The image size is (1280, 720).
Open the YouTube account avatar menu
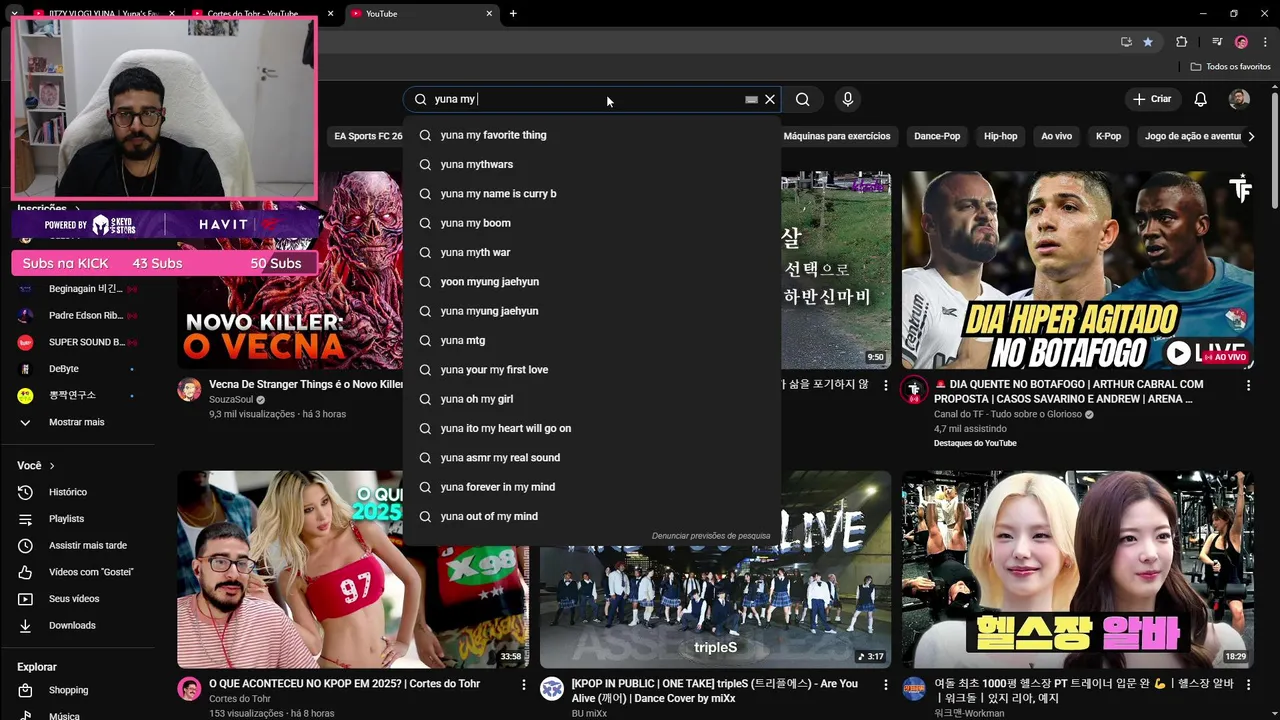pos(1239,99)
